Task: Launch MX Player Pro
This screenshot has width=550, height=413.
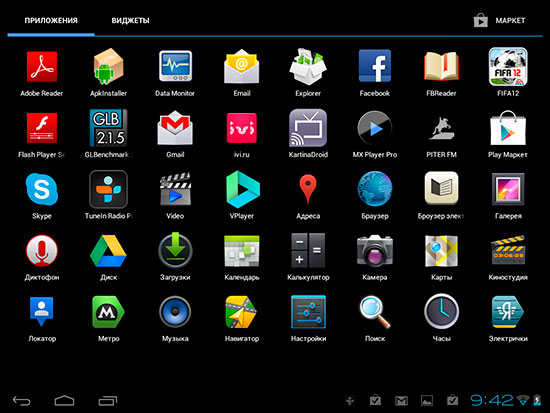Action: (375, 128)
